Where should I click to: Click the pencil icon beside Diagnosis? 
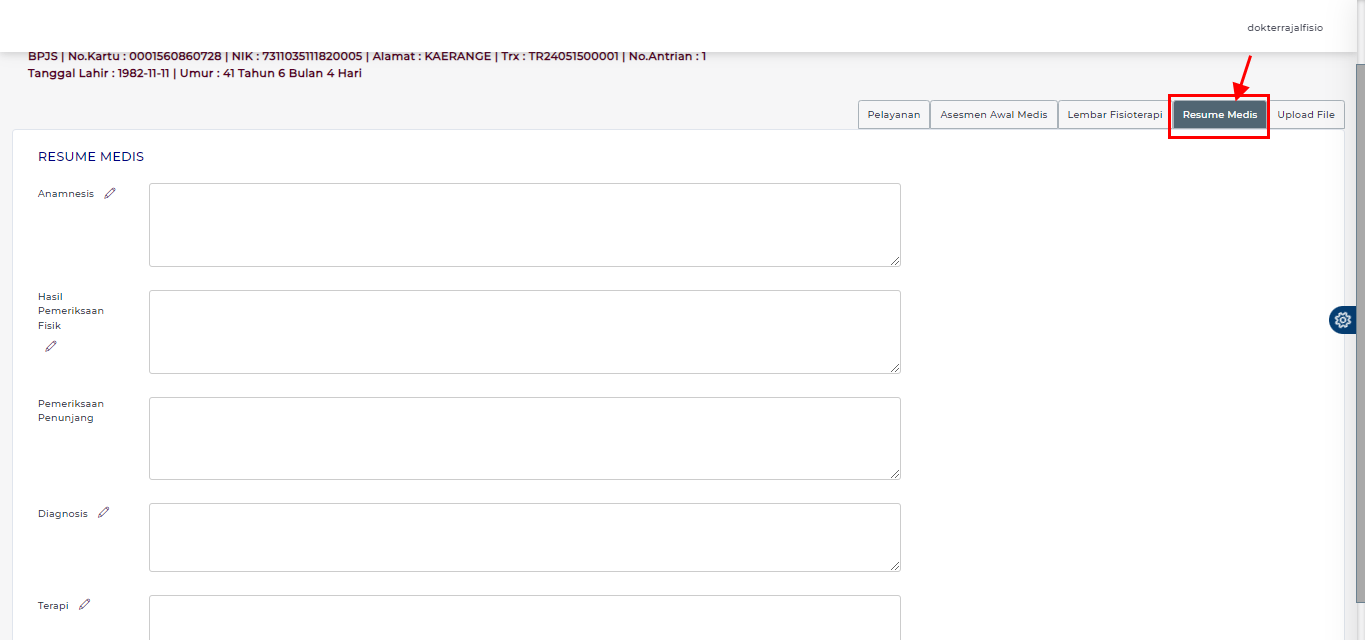point(103,513)
